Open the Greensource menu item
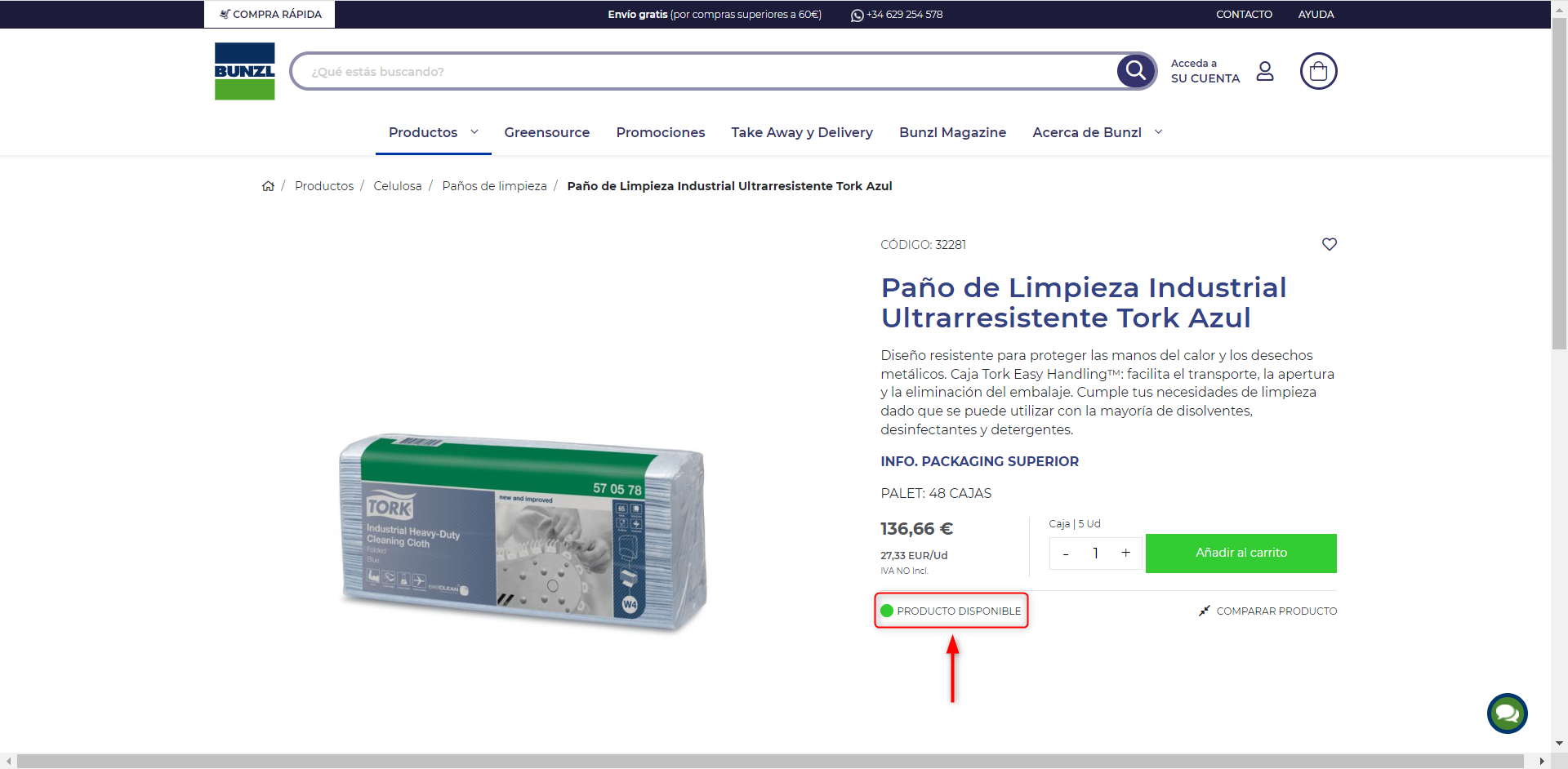This screenshot has height=769, width=1568. (547, 132)
